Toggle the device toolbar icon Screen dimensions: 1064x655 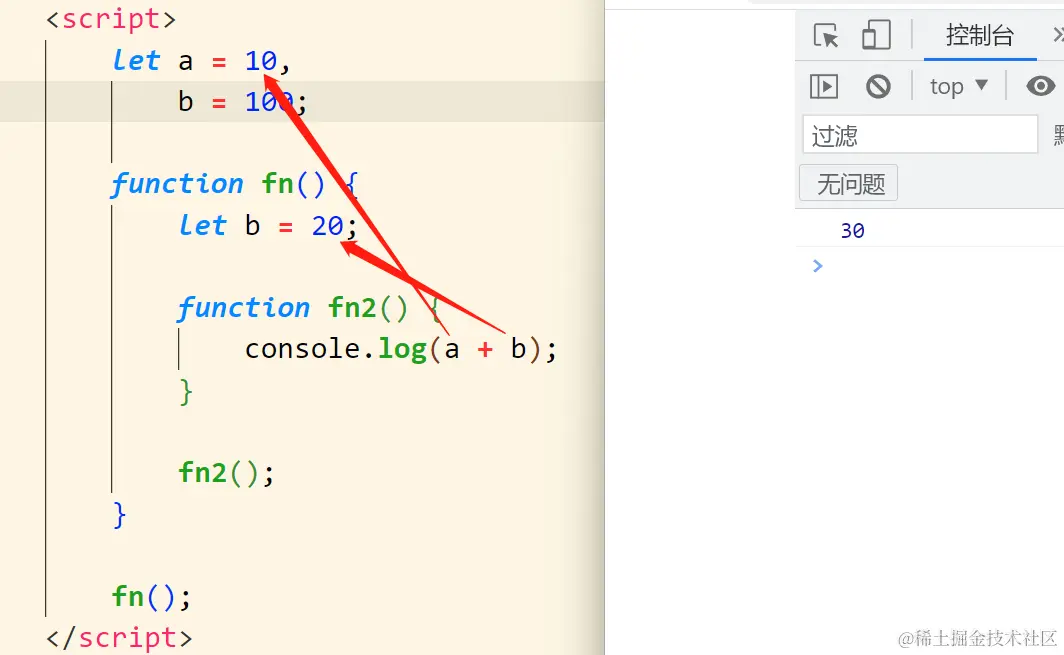tap(876, 35)
